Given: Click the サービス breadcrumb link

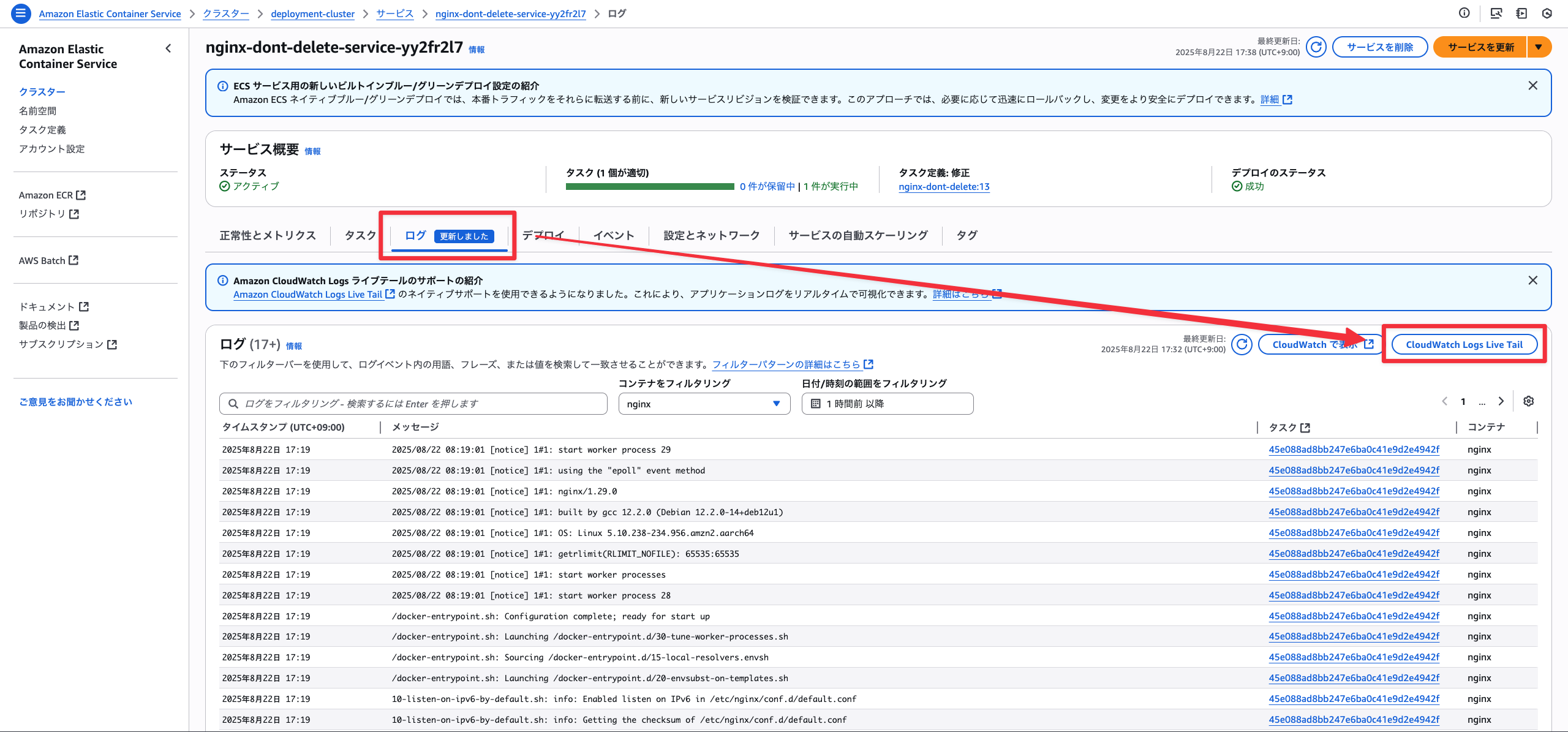Looking at the screenshot, I should click(394, 13).
